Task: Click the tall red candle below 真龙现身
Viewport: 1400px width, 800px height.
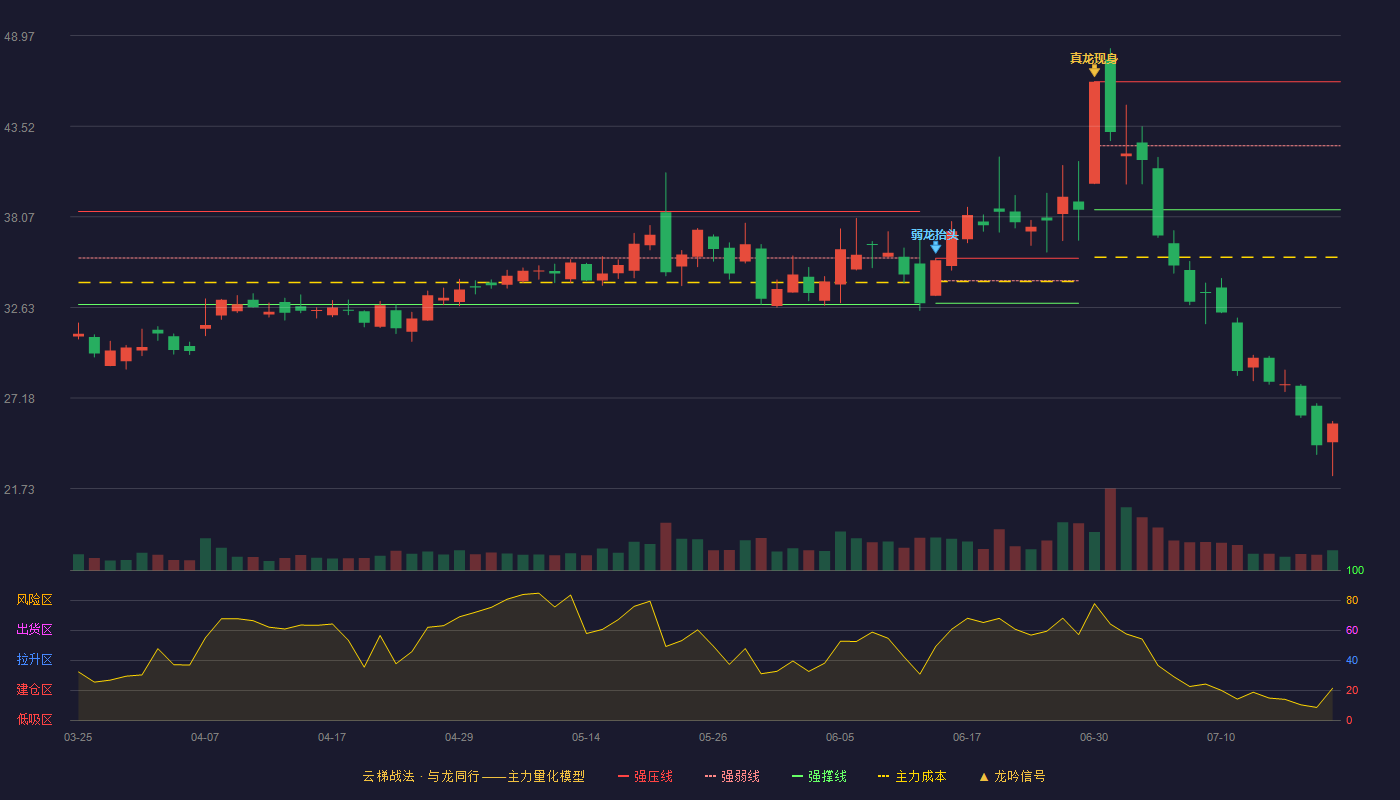Action: click(1094, 133)
